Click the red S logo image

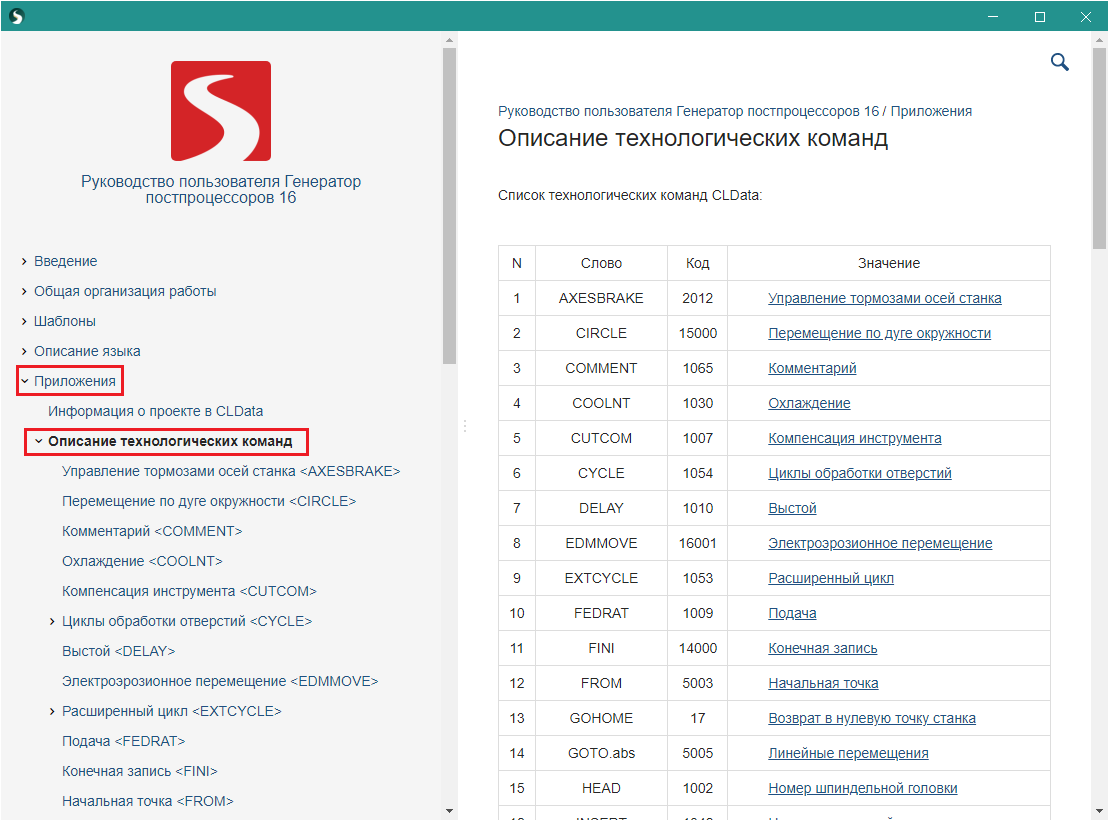220,111
